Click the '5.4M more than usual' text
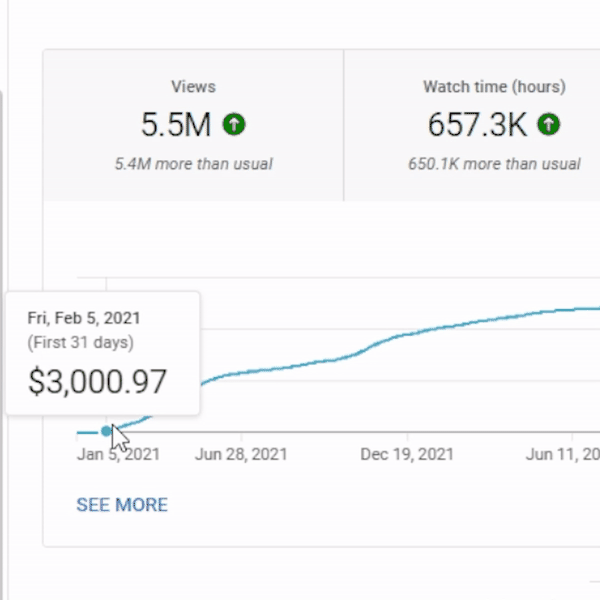 (193, 164)
